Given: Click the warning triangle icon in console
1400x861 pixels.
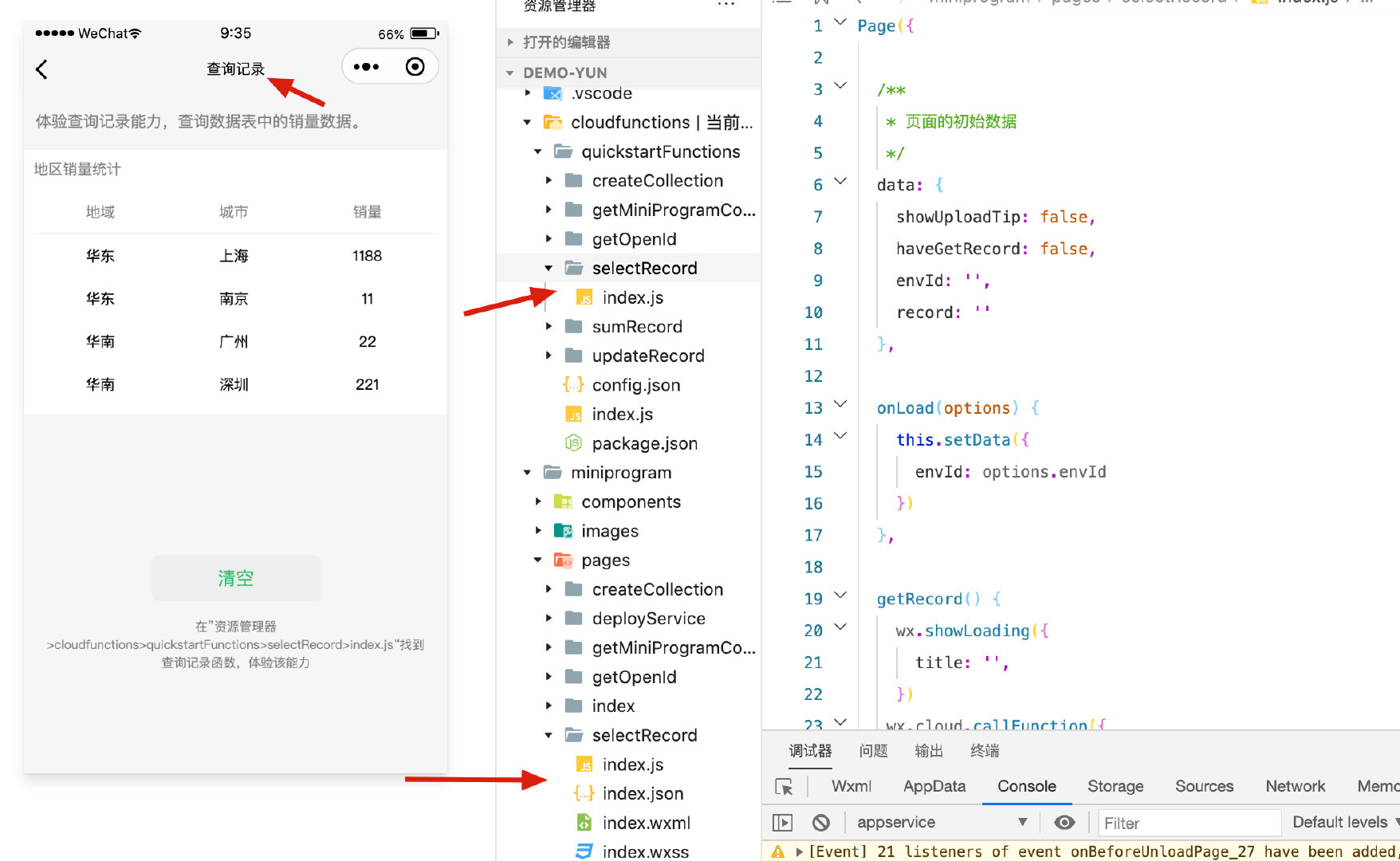Looking at the screenshot, I should tap(778, 851).
